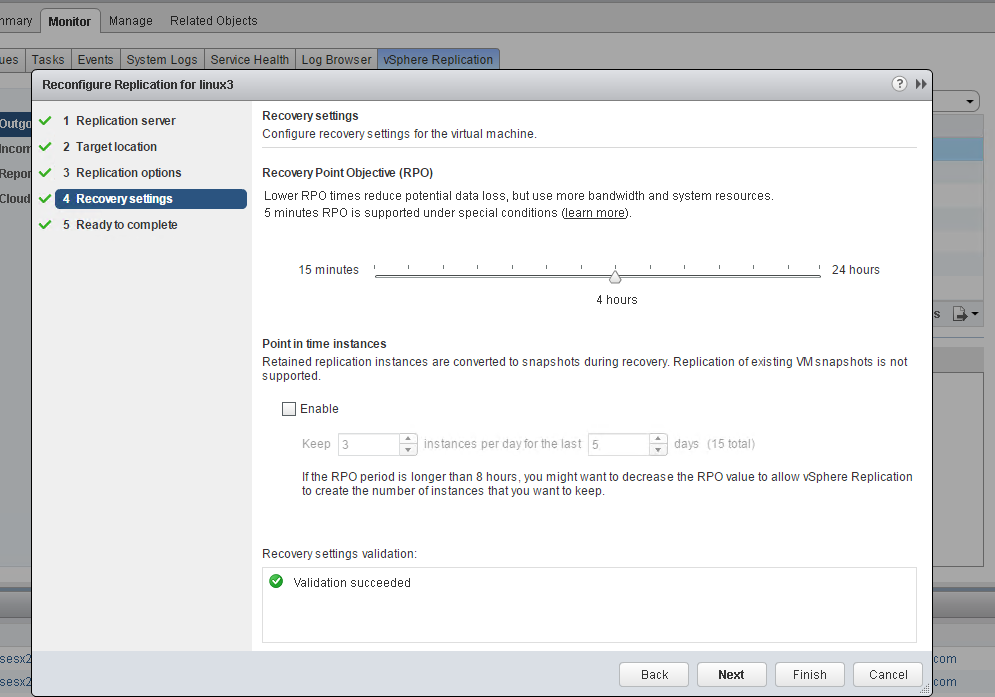Open the Tasks sub-tab
The height and width of the screenshot is (697, 995).
point(48,60)
